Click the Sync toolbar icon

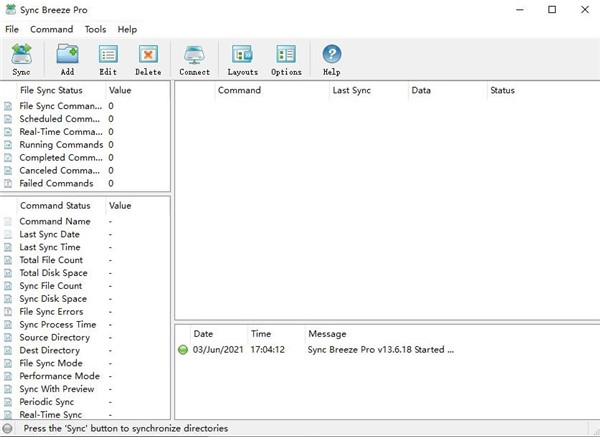click(21, 59)
